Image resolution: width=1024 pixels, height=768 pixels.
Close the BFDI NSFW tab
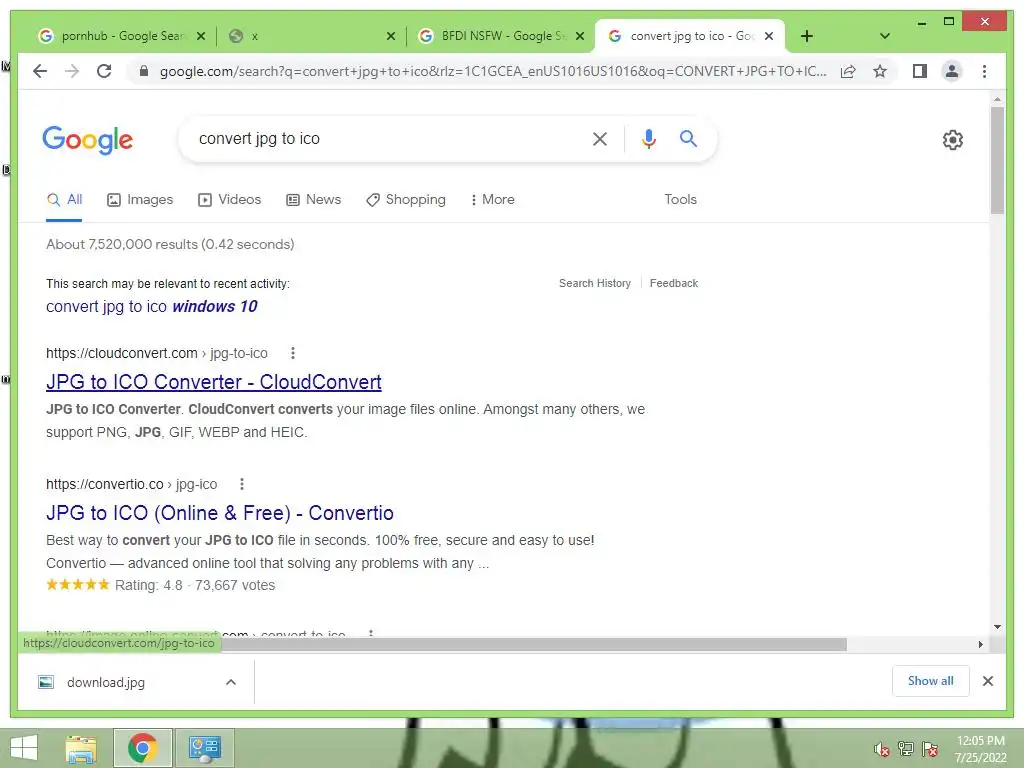point(579,36)
